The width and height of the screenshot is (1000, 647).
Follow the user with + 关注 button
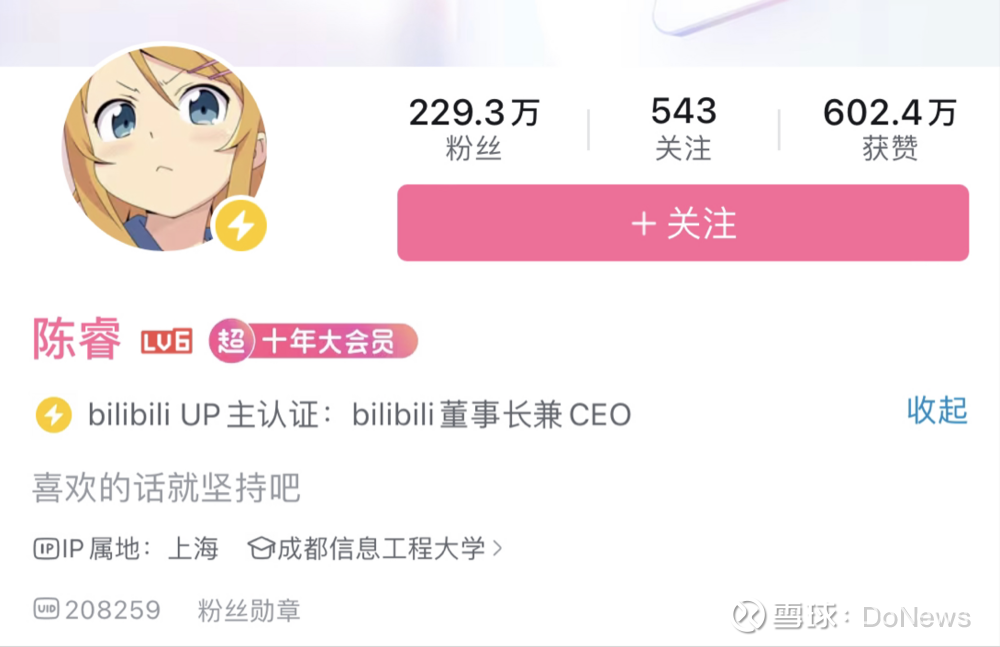[683, 223]
